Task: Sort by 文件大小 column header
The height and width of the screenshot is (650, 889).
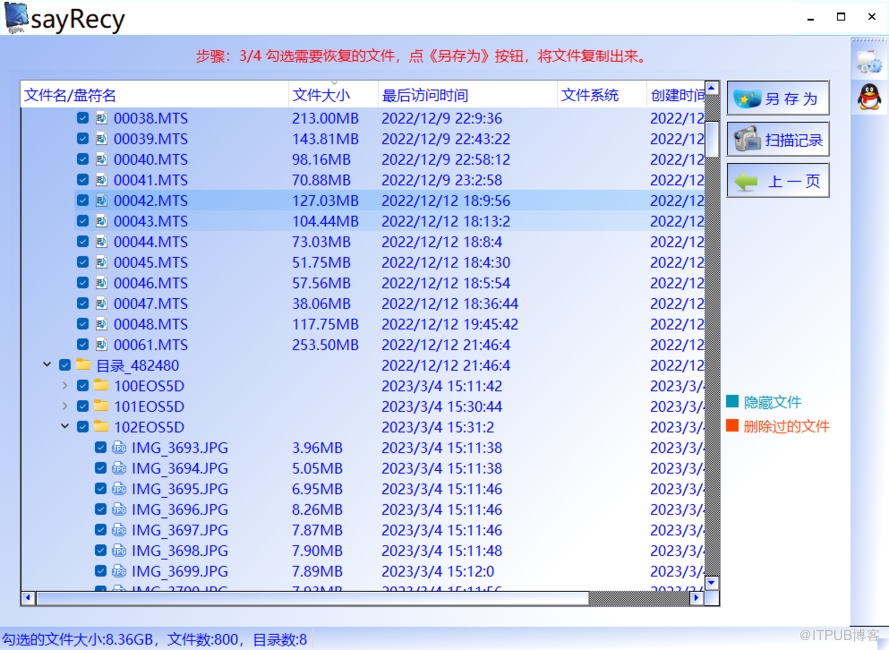Action: tap(333, 95)
